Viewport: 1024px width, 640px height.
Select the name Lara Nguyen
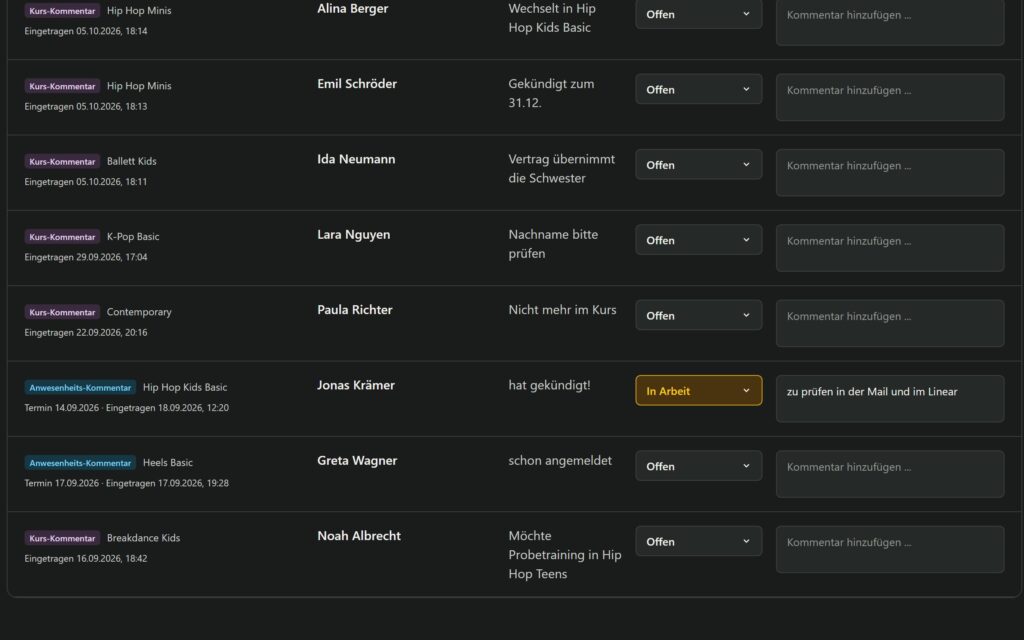click(x=353, y=234)
